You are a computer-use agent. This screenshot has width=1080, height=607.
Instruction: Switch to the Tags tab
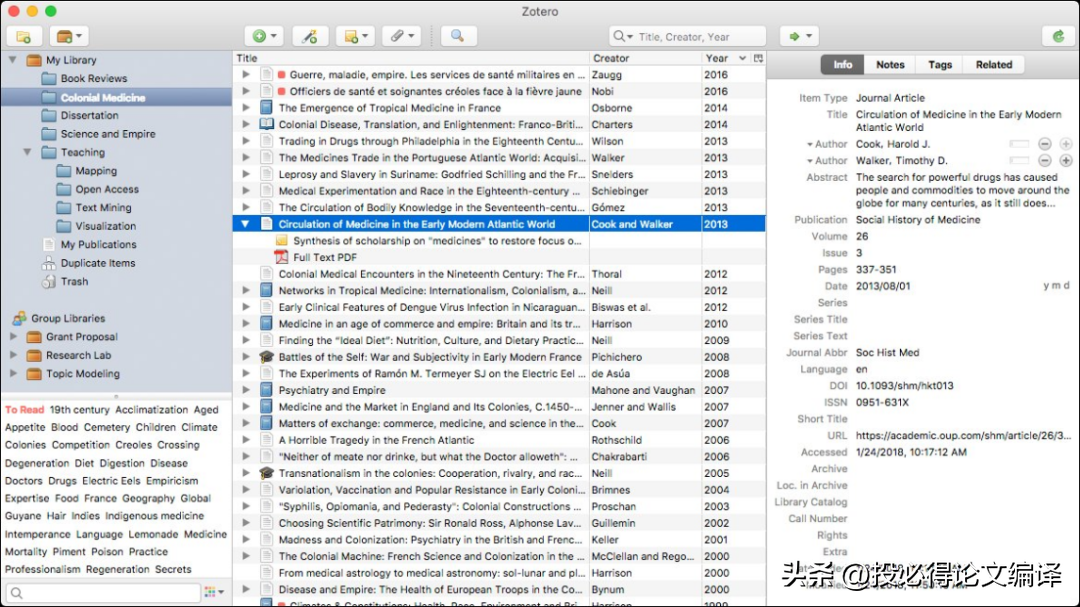(939, 65)
